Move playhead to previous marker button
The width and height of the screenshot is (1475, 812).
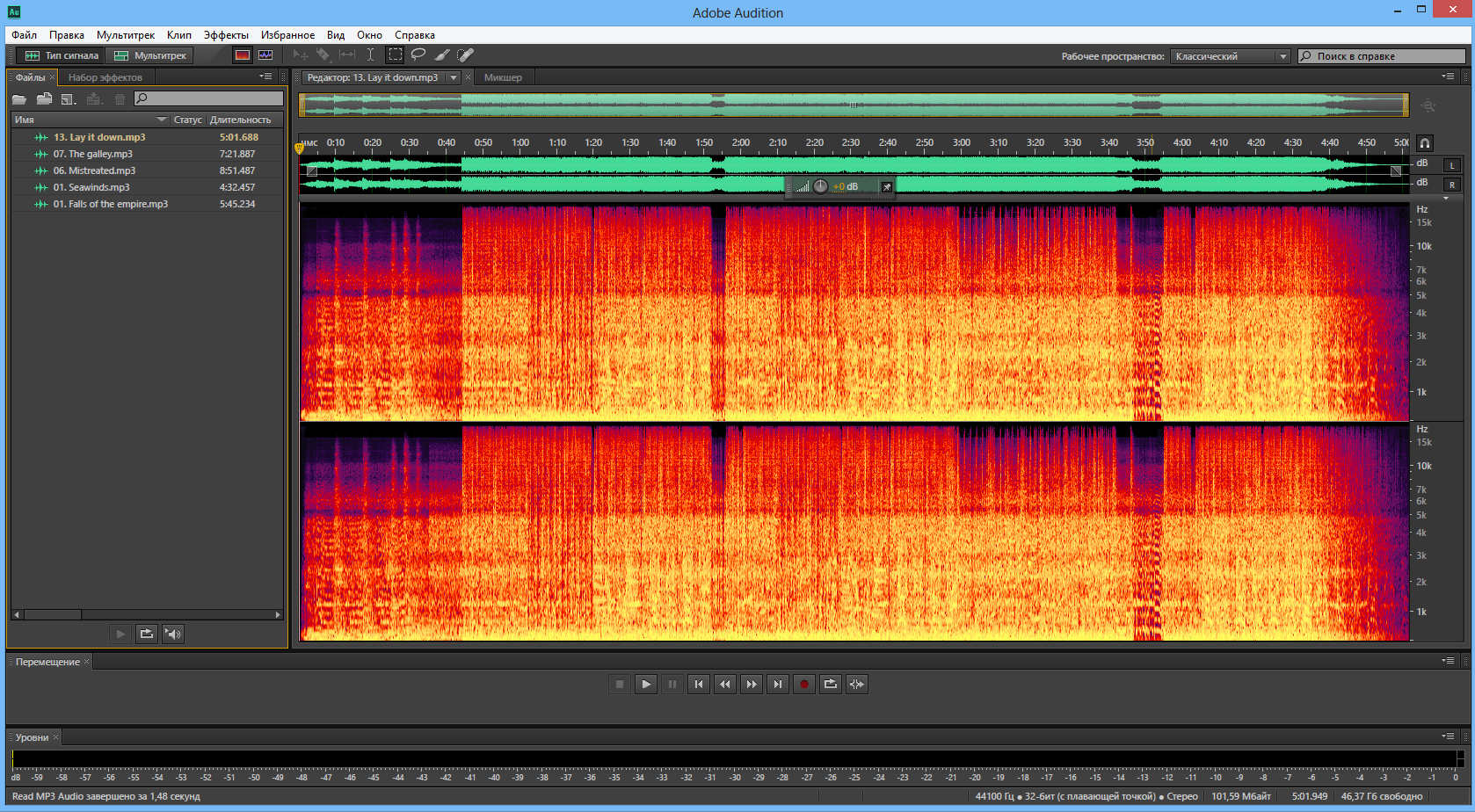699,684
